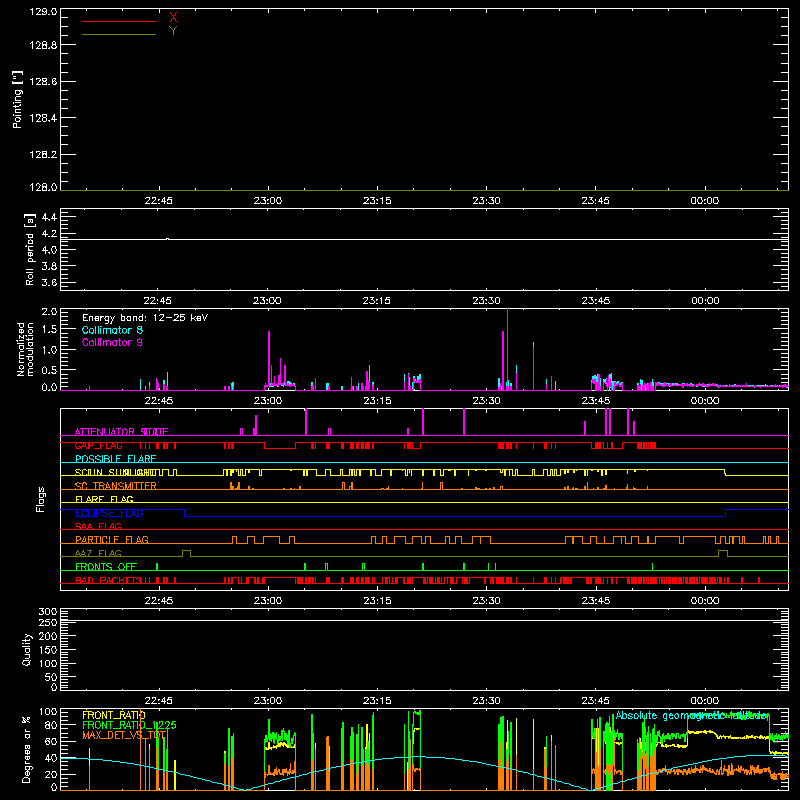The width and height of the screenshot is (800, 800).
Task: Click the 128.4 tick on Pointing axis
Action: click(43, 118)
